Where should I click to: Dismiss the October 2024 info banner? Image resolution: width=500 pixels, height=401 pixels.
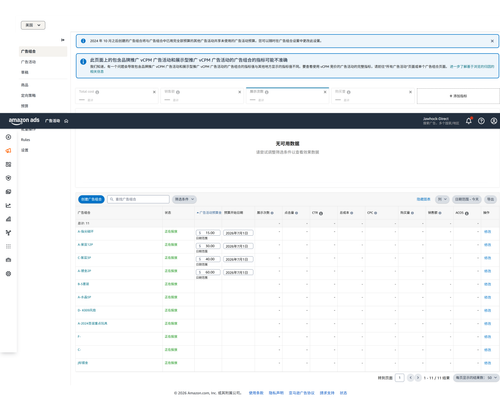point(492,41)
